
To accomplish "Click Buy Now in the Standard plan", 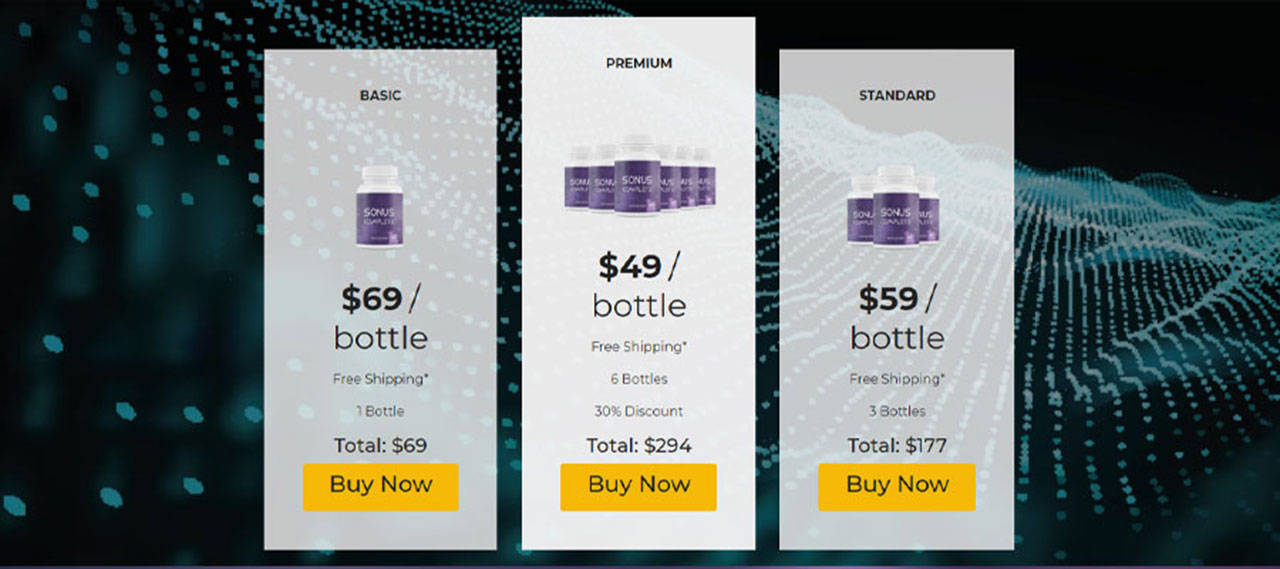I will point(897,487).
